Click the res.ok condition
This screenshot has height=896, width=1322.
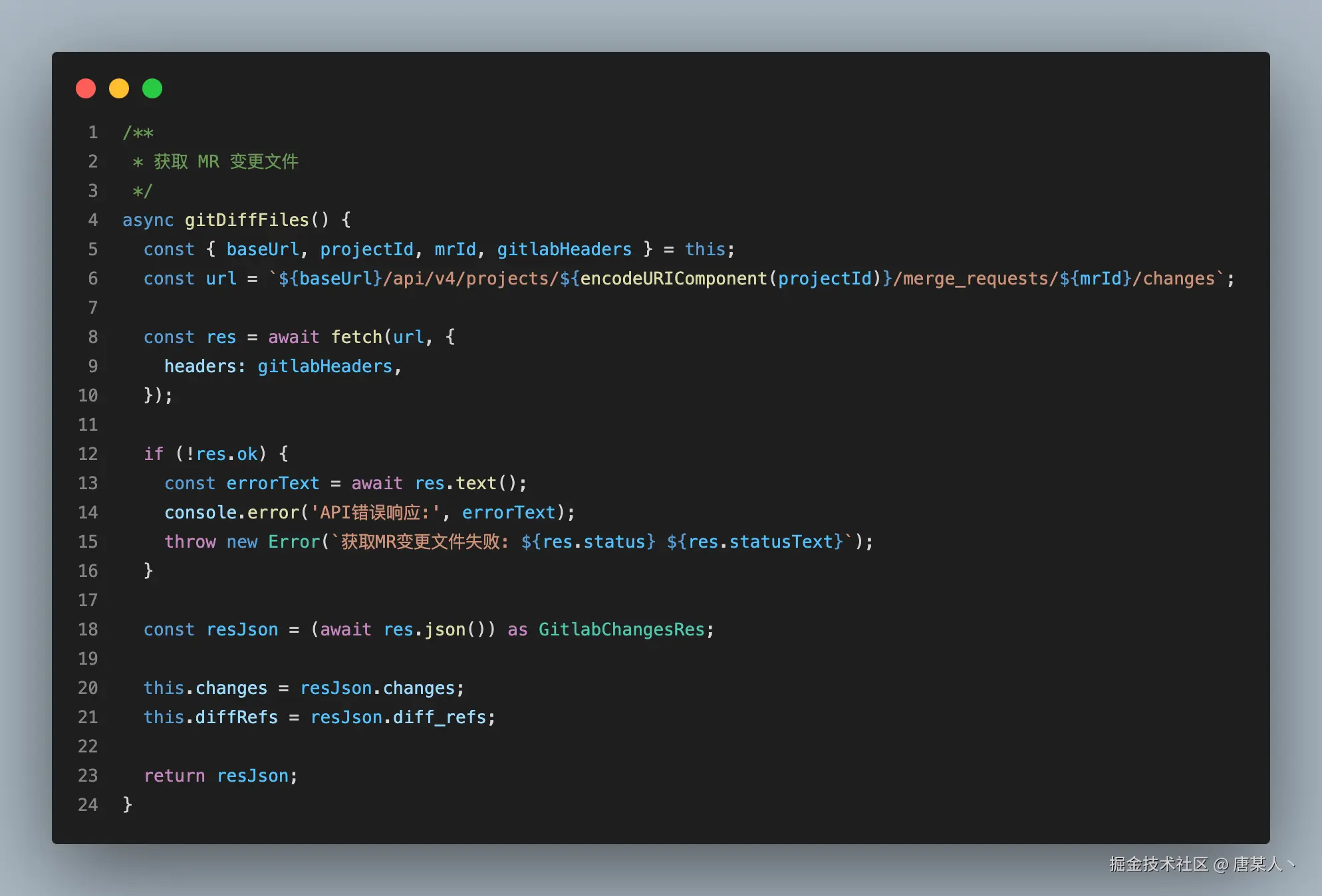tap(227, 454)
